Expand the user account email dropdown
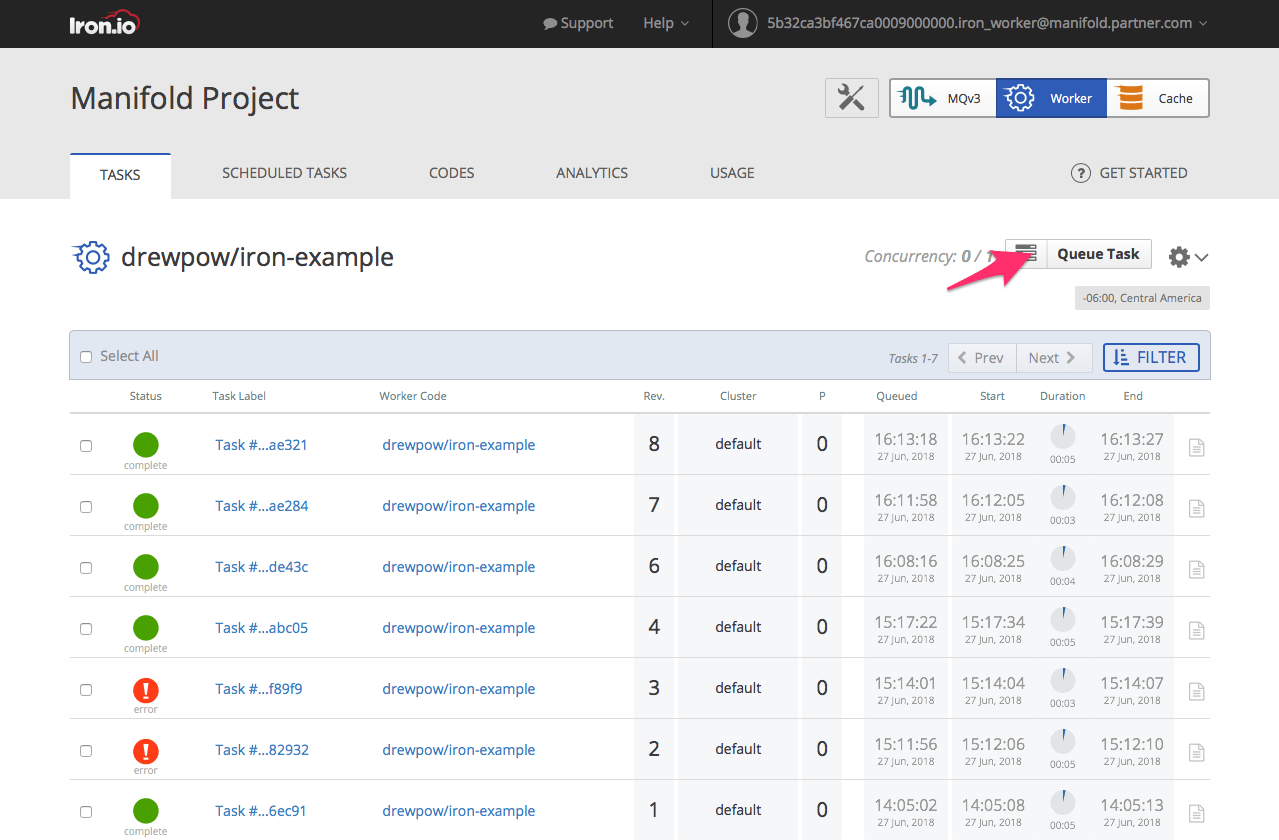Viewport: 1279px width, 840px height. click(986, 23)
